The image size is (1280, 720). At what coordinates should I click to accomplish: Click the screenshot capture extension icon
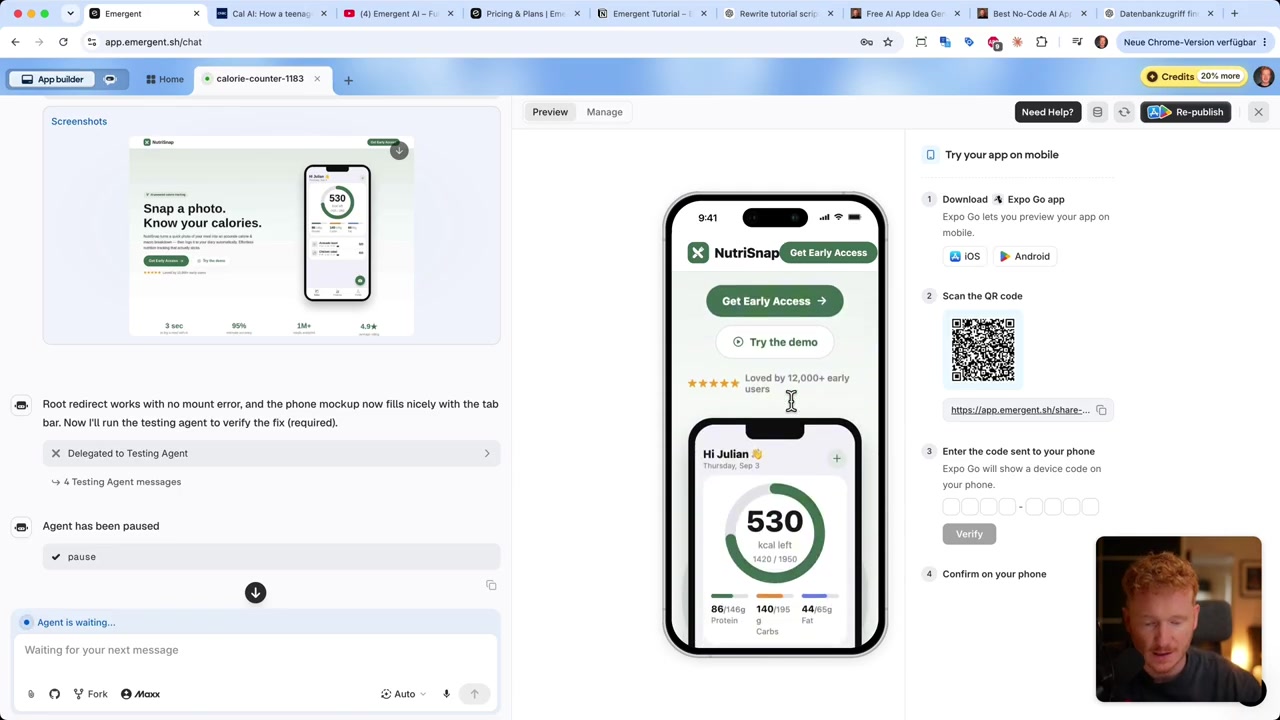point(921,42)
